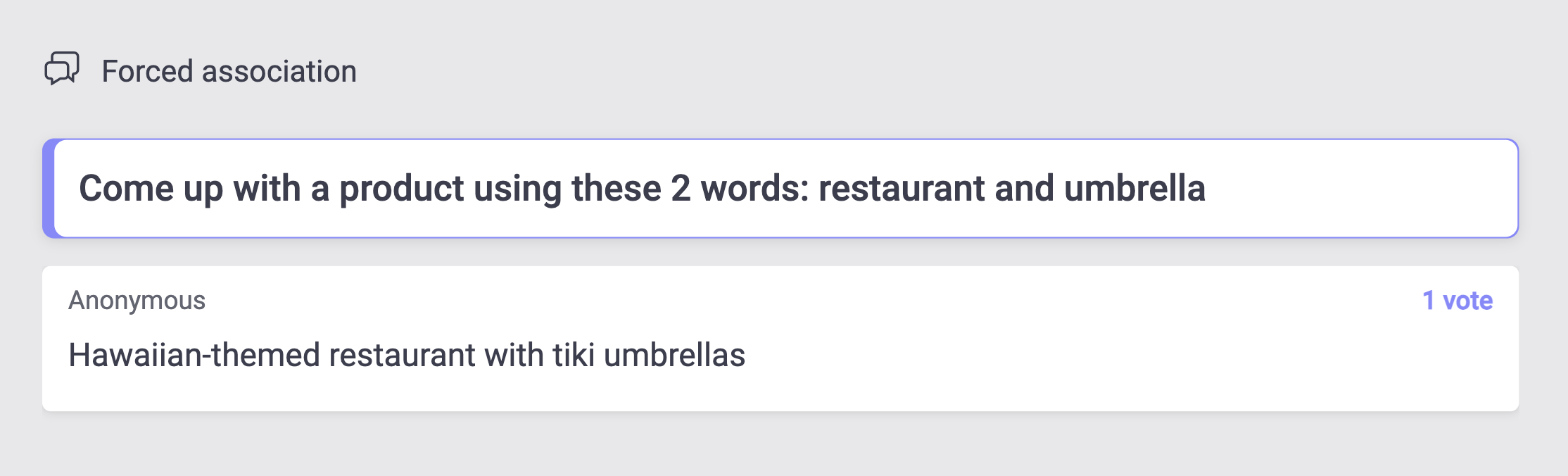Select the Forced association heading
1568x476 pixels.
[x=229, y=71]
